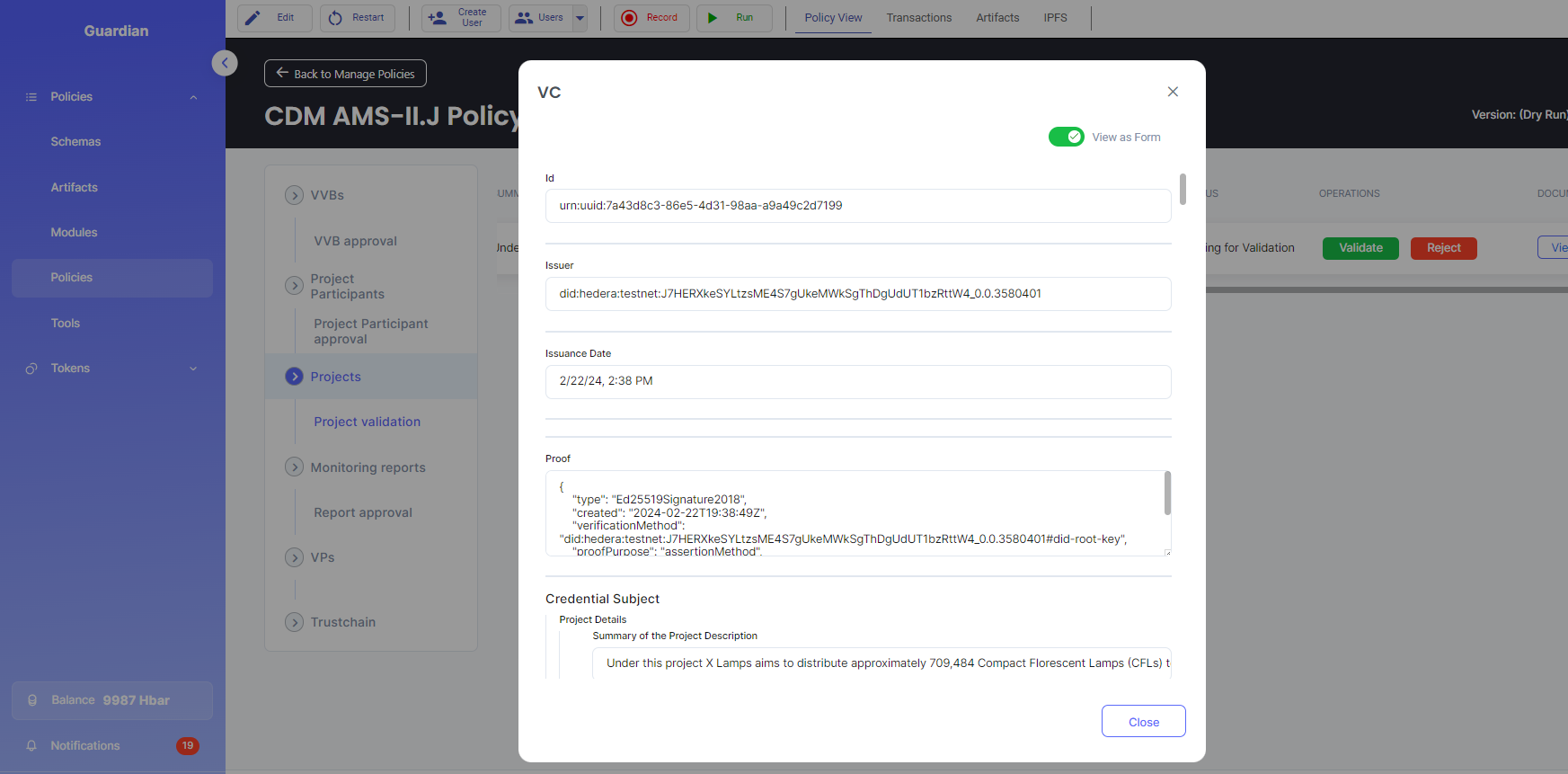This screenshot has height=774, width=1568.
Task: Click the Edit pencil icon
Action: (x=253, y=18)
